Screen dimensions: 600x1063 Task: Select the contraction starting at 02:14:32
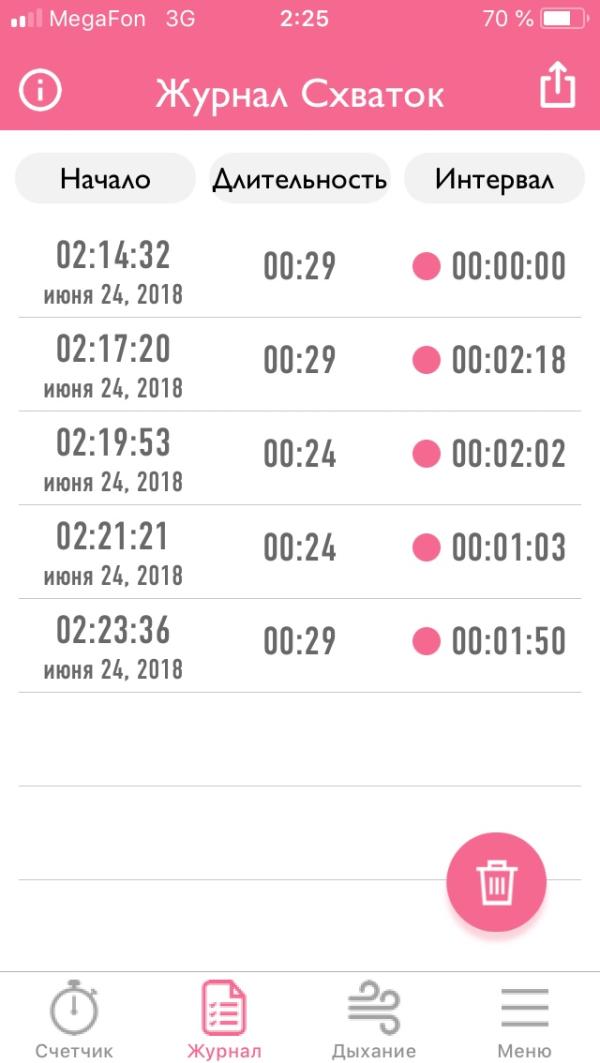113,270
